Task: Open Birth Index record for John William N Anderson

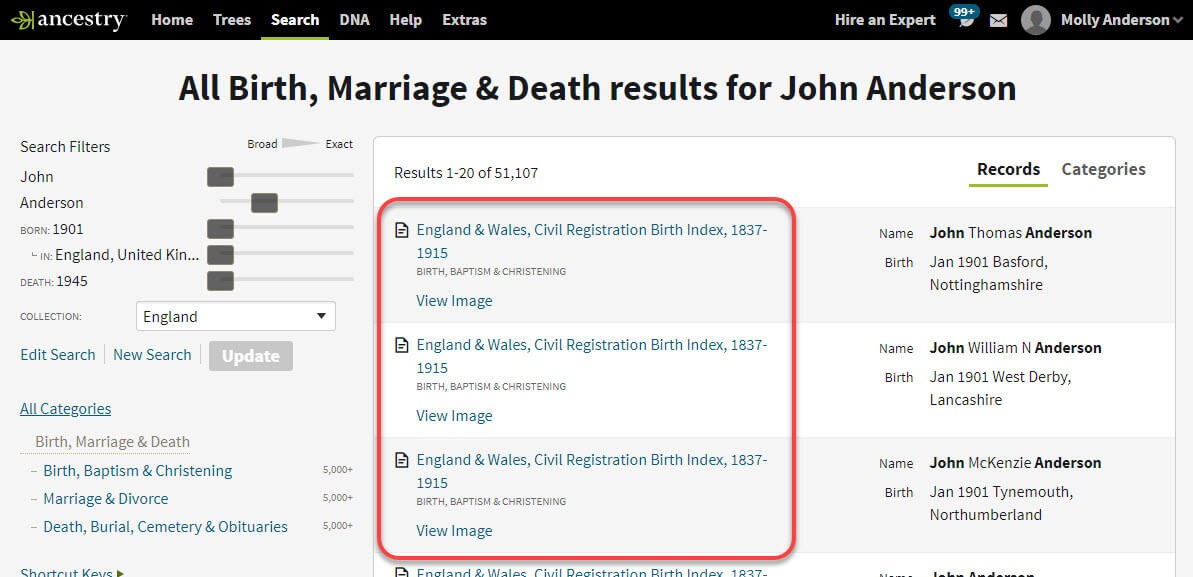Action: pyautogui.click(x=592, y=356)
